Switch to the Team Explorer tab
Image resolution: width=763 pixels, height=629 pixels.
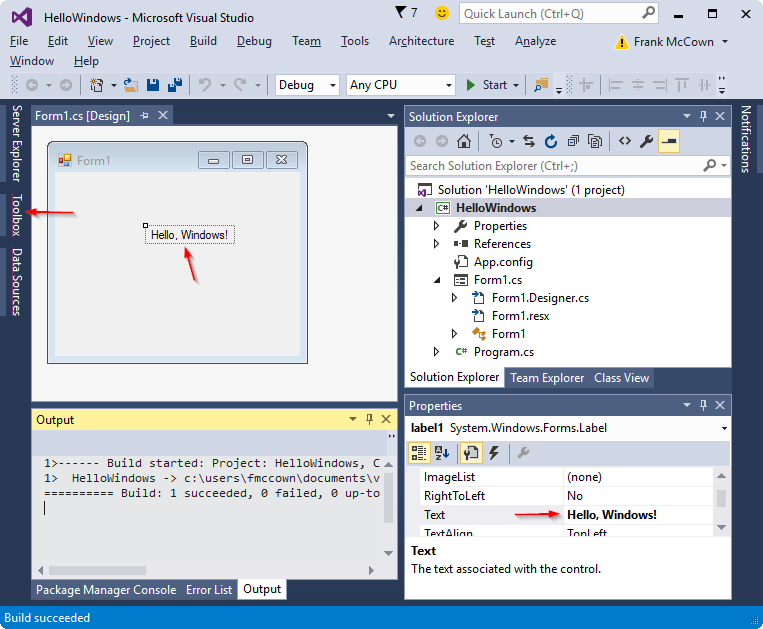(547, 378)
